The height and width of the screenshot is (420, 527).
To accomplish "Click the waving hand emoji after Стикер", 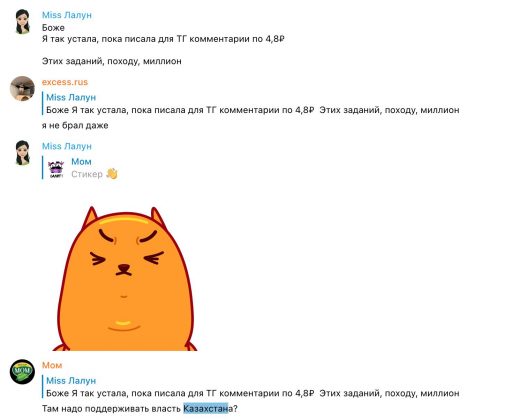I will click(112, 174).
